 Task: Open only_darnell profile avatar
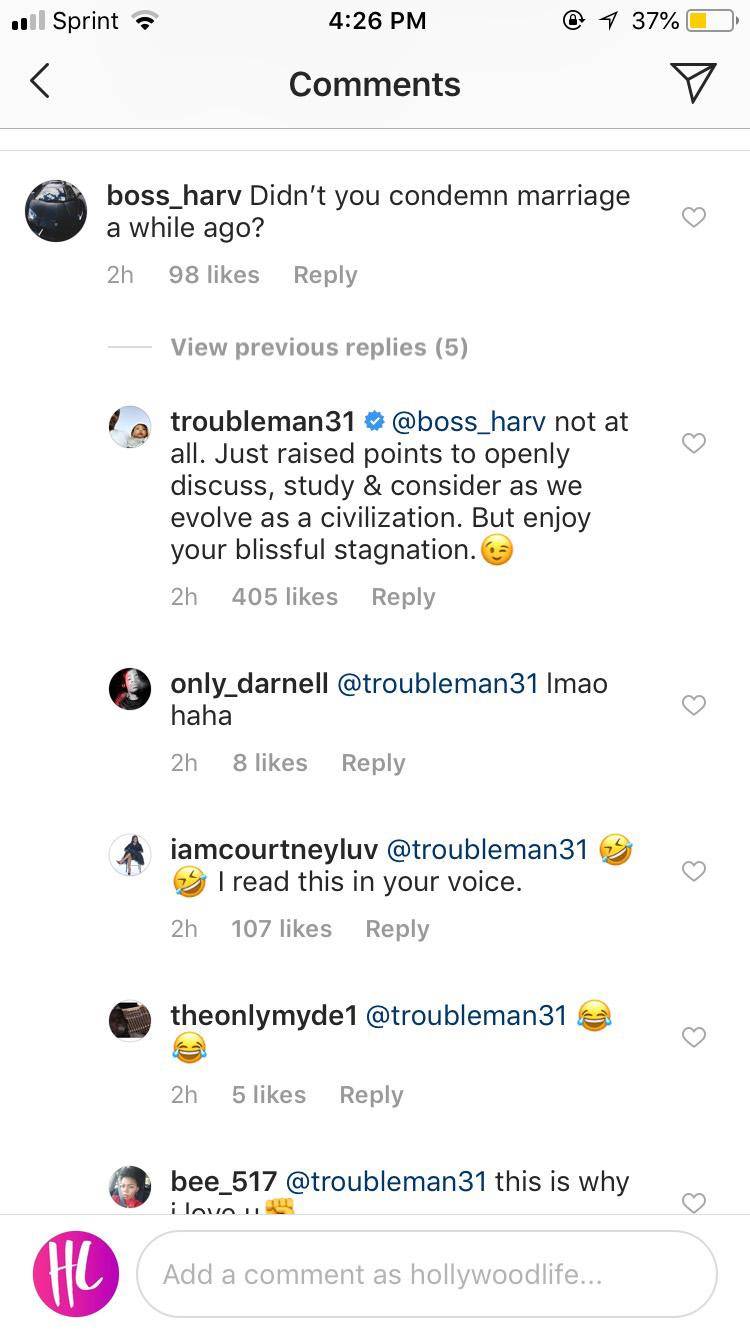pyautogui.click(x=130, y=689)
